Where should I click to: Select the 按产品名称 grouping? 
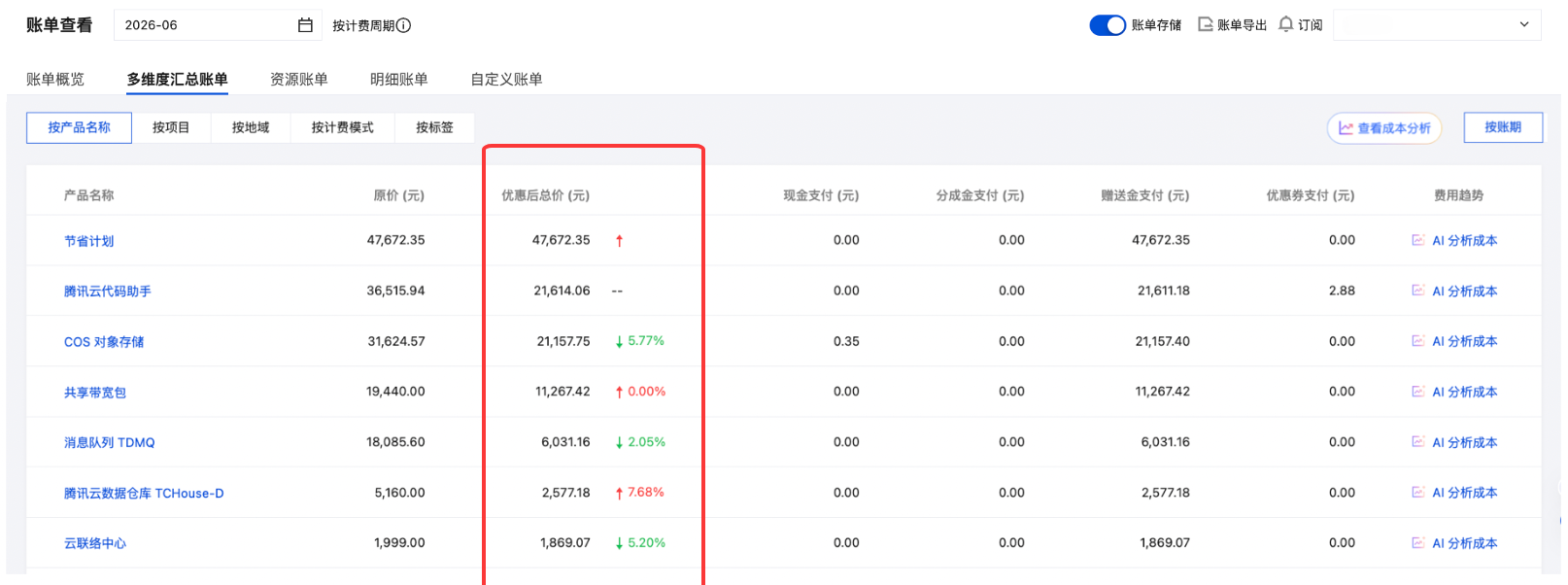coord(79,127)
